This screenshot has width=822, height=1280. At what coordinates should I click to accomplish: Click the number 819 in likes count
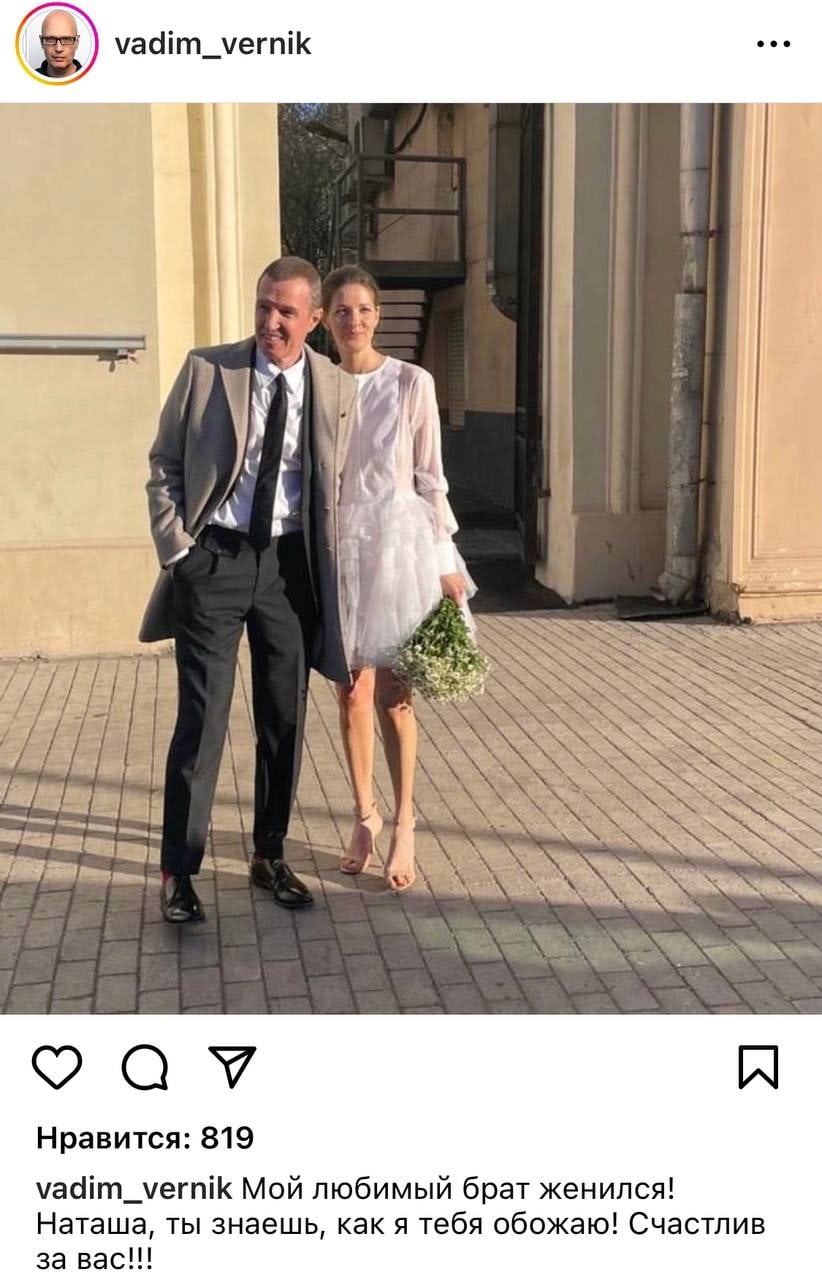click(227, 1138)
